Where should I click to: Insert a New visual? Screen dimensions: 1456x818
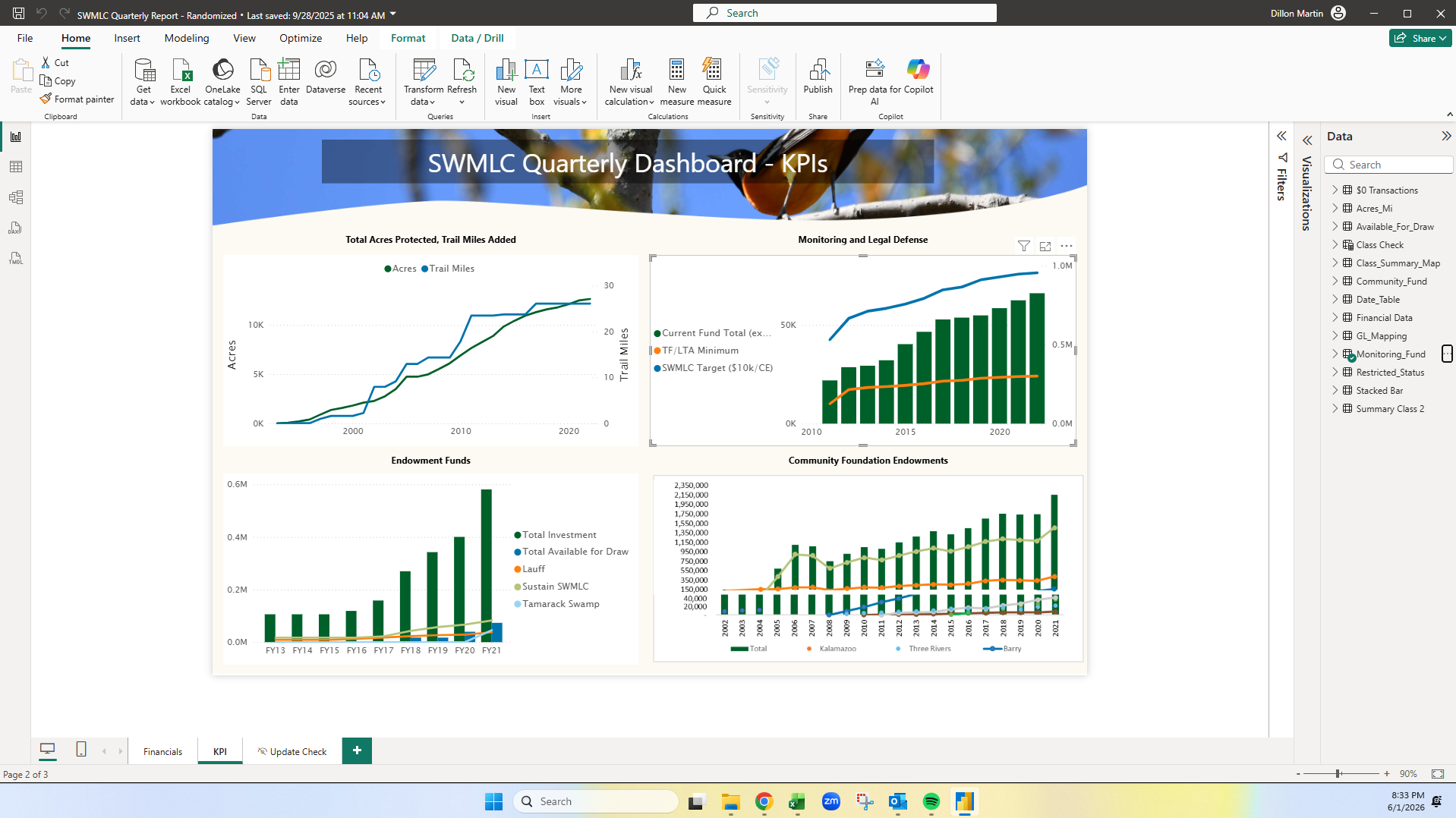coord(506,81)
